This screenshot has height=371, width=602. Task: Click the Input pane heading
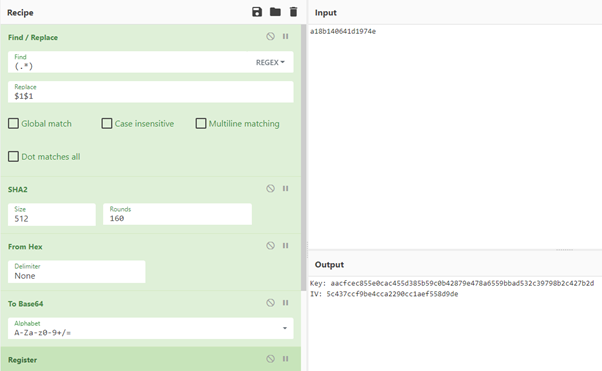click(326, 13)
